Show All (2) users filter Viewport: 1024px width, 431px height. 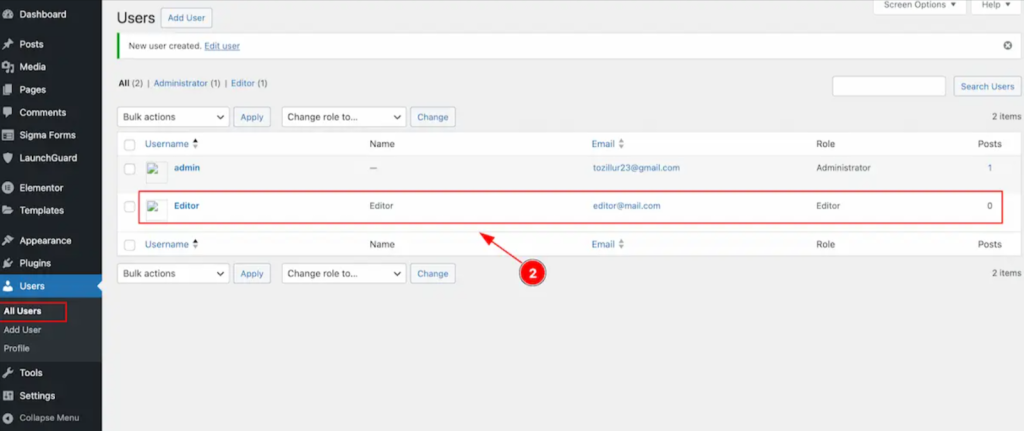131,84
